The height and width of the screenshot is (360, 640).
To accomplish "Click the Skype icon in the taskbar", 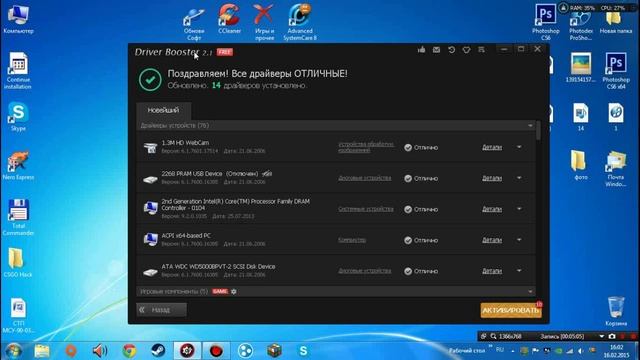I will [303, 351].
